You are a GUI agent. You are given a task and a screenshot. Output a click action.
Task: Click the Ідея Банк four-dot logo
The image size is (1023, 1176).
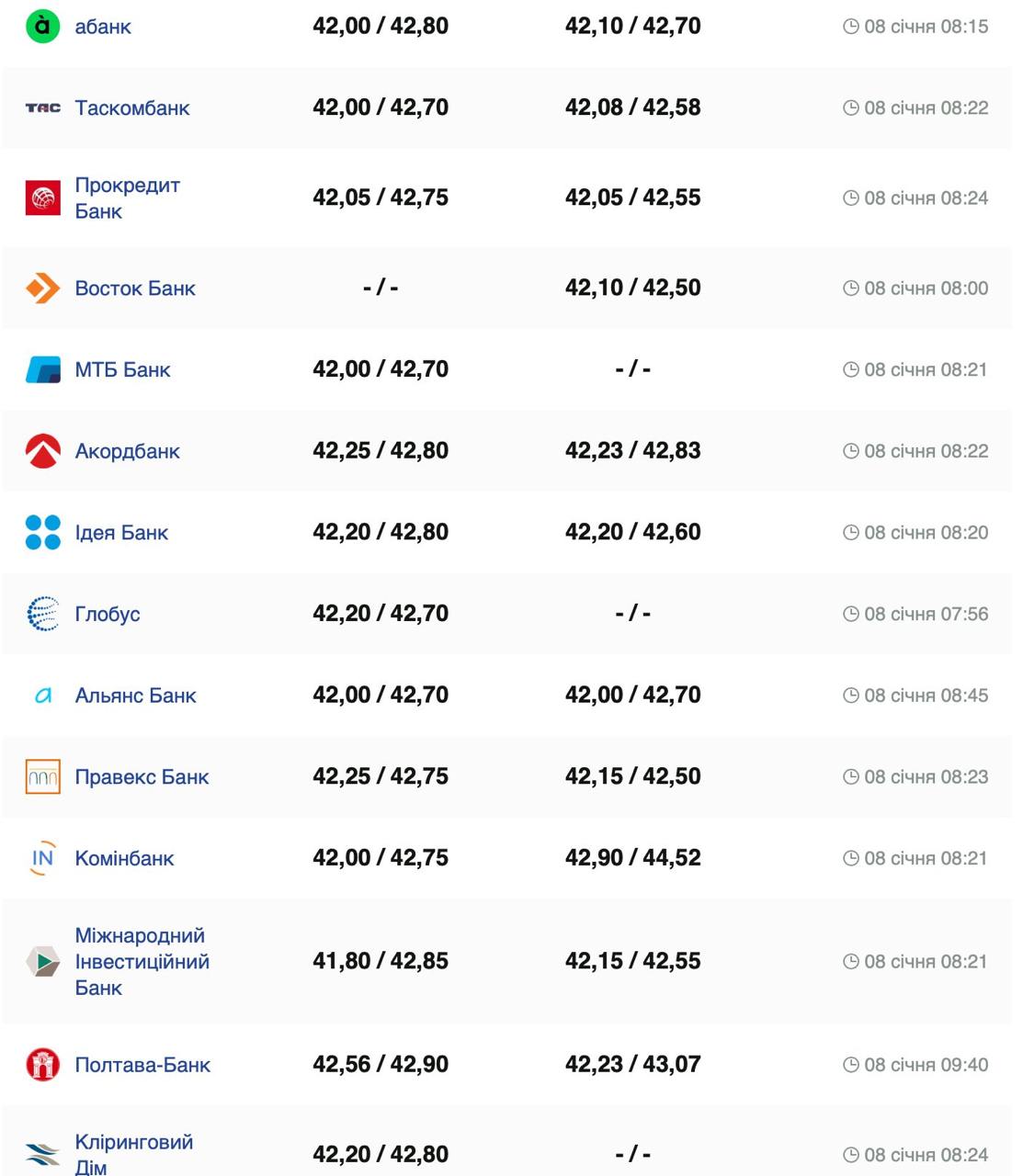tap(42, 532)
